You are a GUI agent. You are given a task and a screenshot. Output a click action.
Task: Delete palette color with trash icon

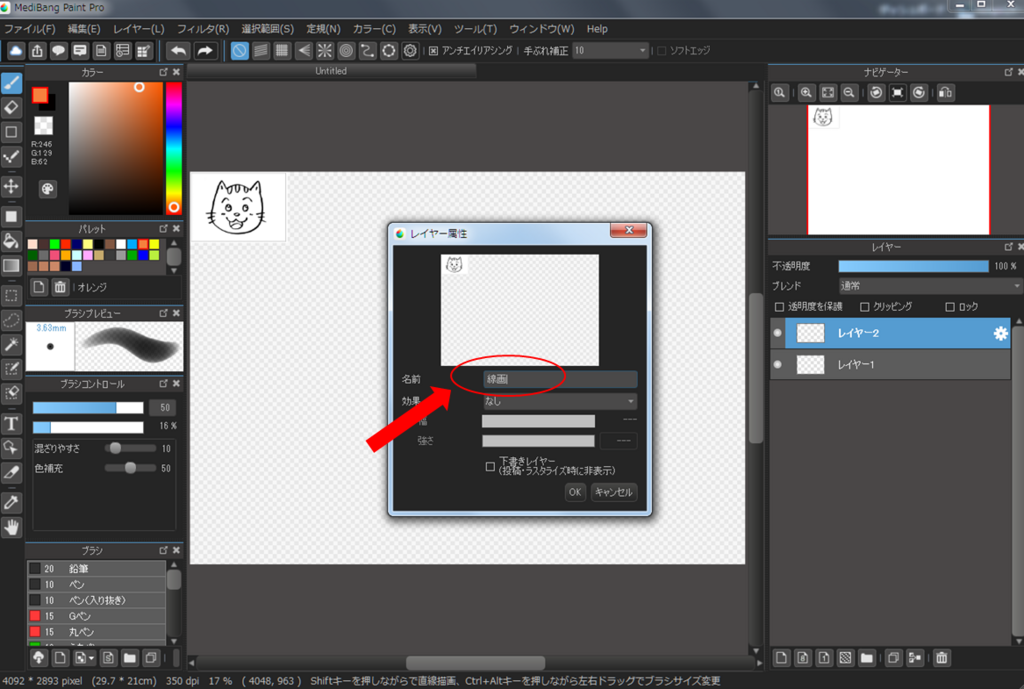tap(60, 287)
